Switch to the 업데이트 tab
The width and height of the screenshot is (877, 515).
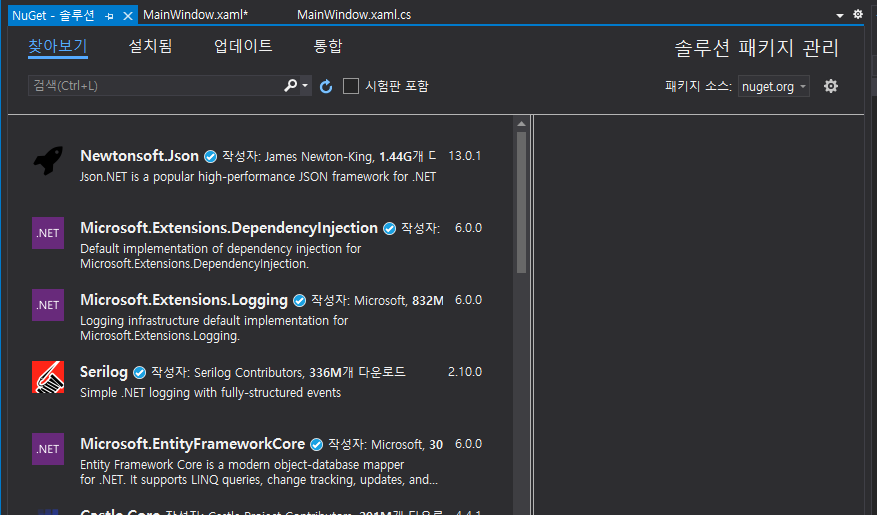[x=243, y=46]
